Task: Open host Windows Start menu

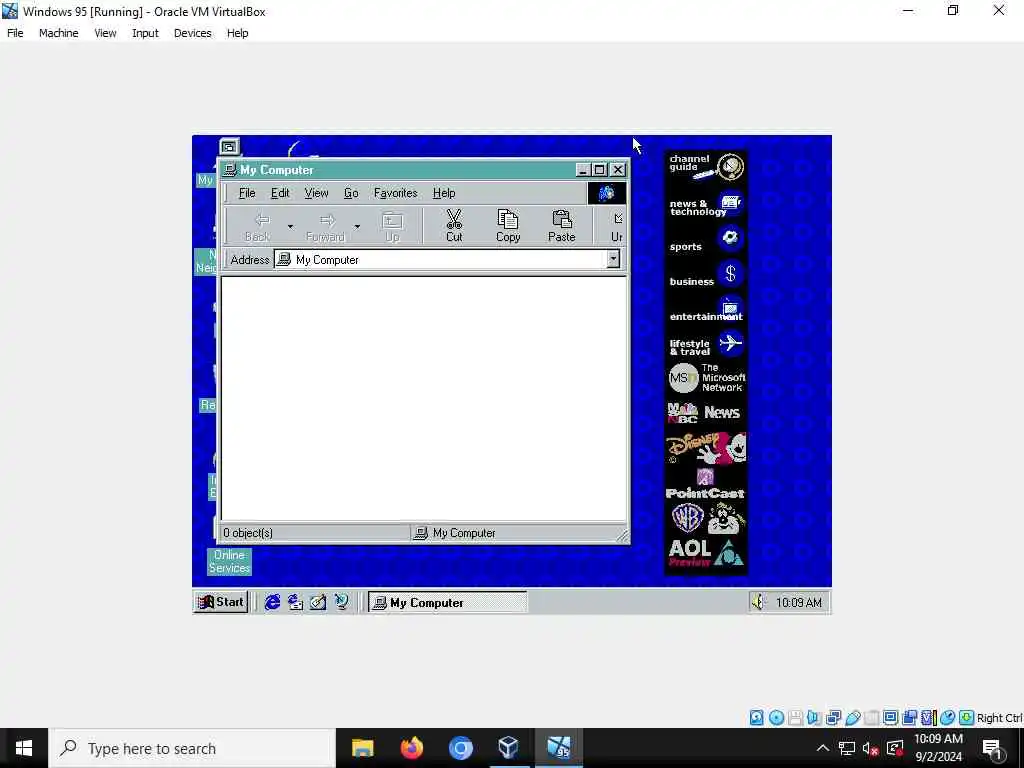Action: tap(24, 748)
